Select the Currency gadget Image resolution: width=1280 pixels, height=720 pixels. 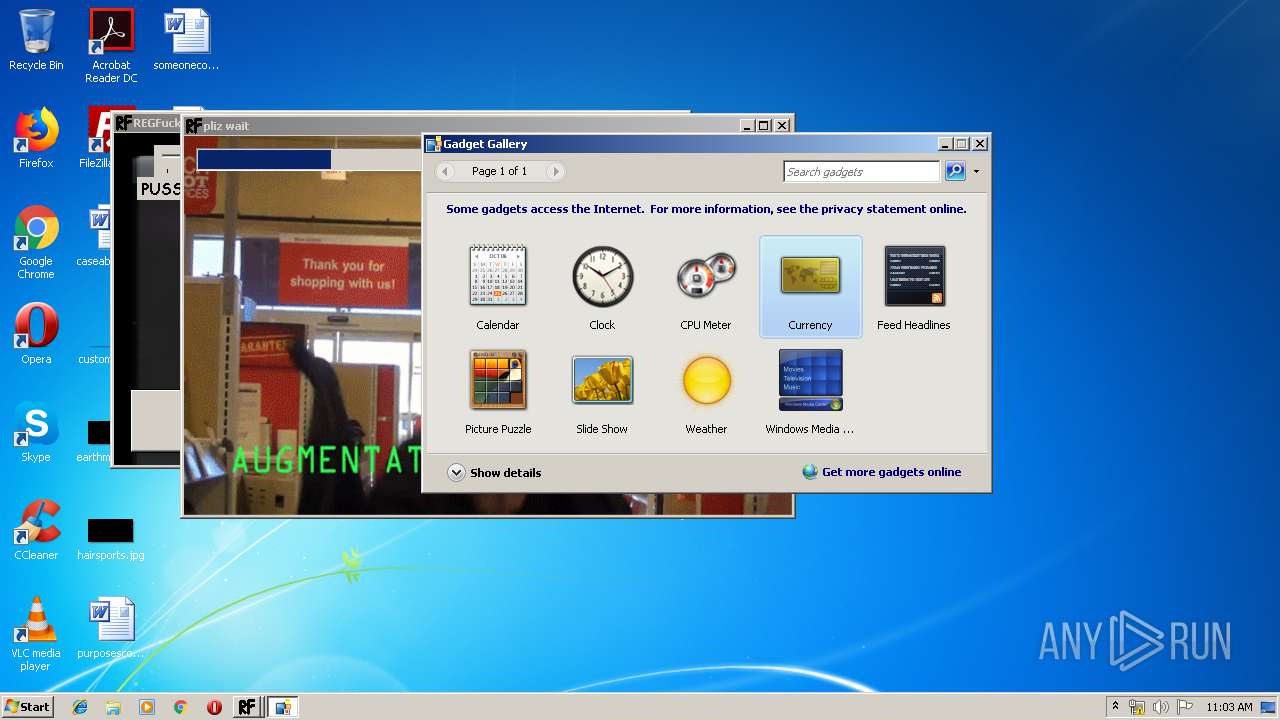810,286
